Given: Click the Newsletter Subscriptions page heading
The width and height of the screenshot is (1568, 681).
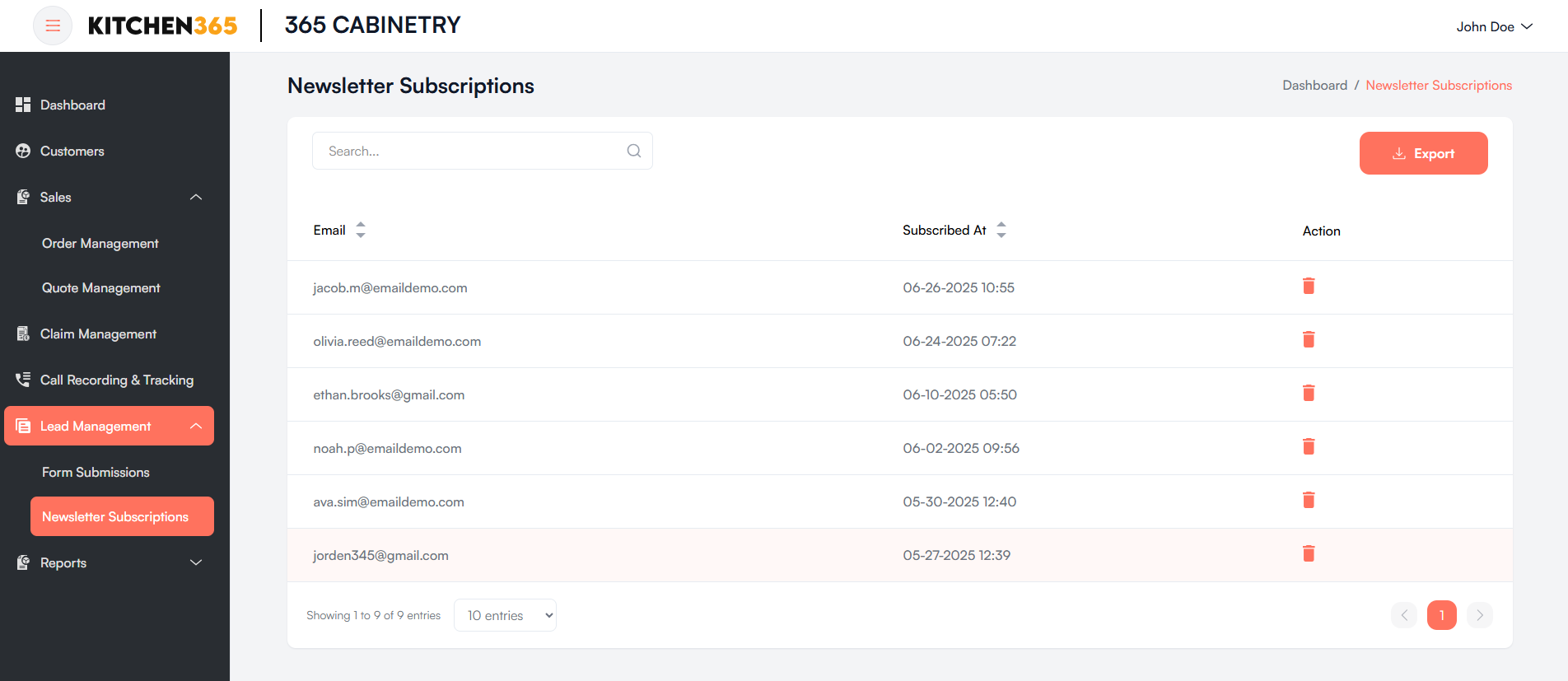Looking at the screenshot, I should [411, 86].
